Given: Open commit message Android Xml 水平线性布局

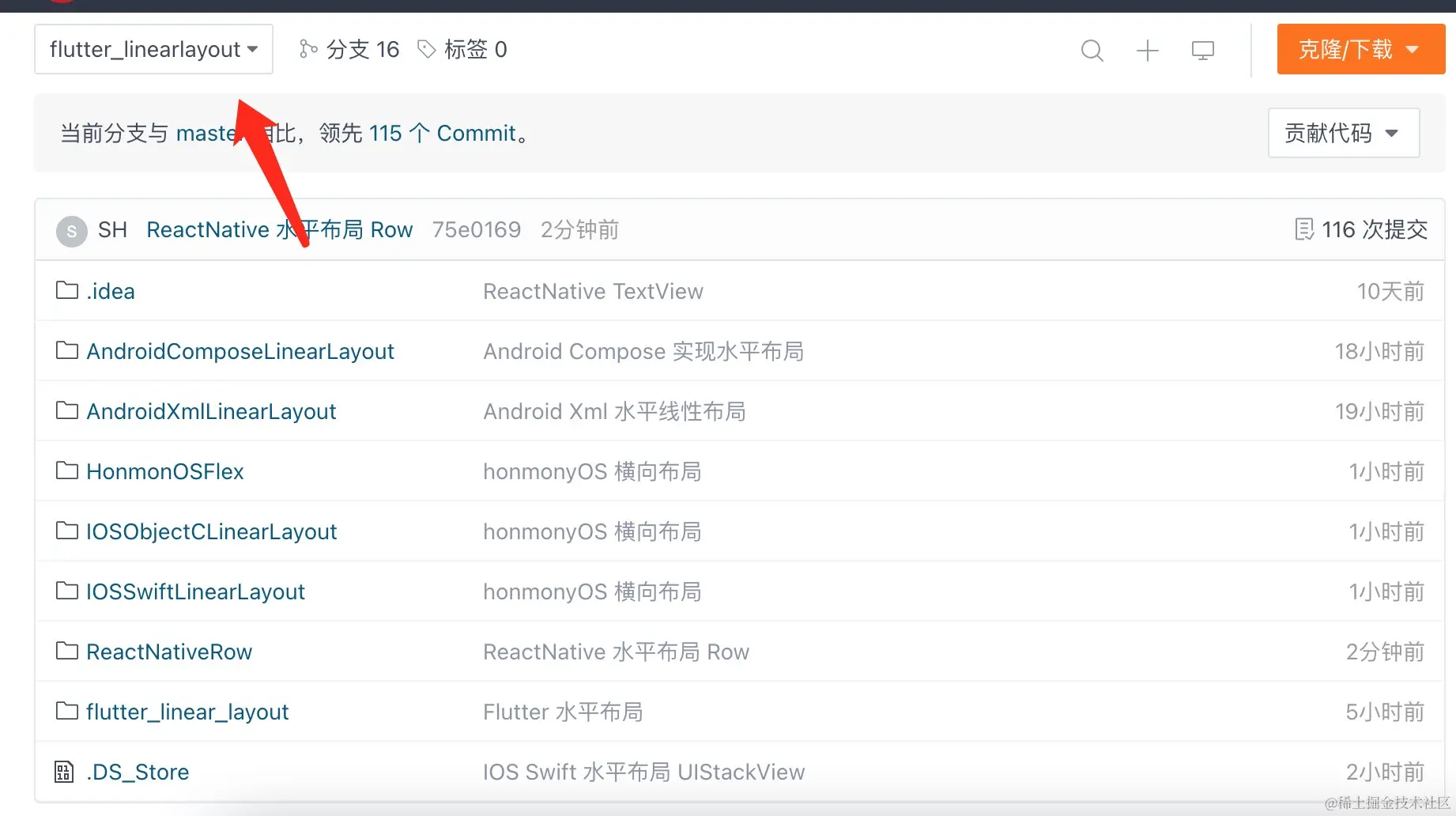Looking at the screenshot, I should pos(614,411).
